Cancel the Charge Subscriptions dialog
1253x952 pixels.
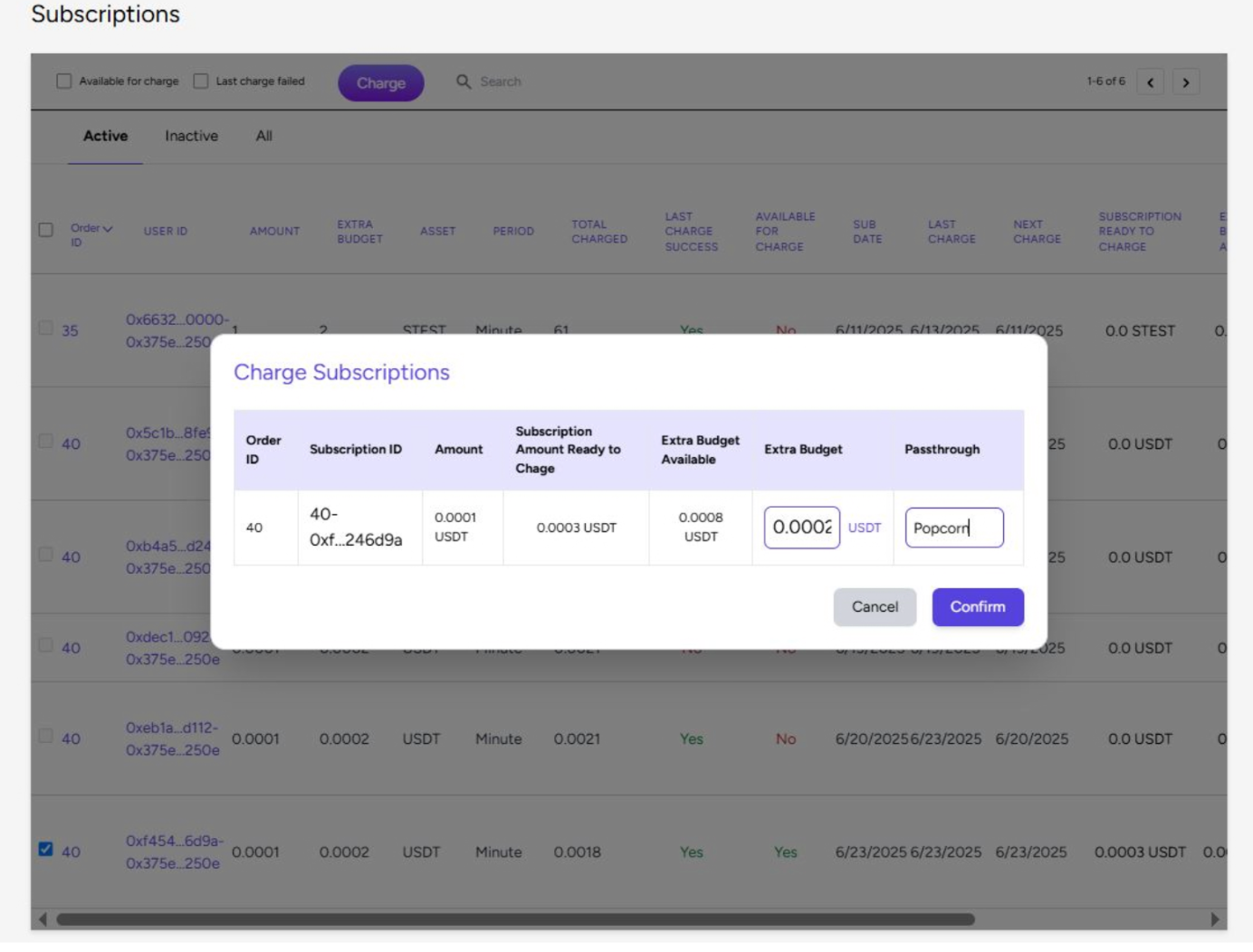[x=874, y=606]
